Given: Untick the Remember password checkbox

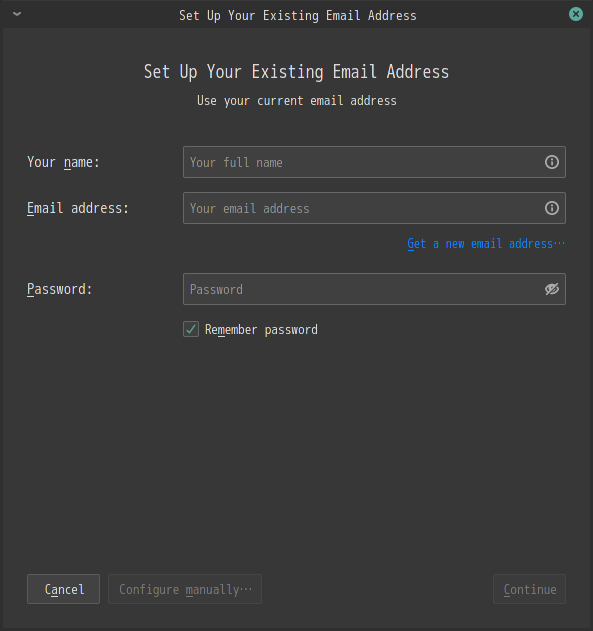Looking at the screenshot, I should (191, 329).
